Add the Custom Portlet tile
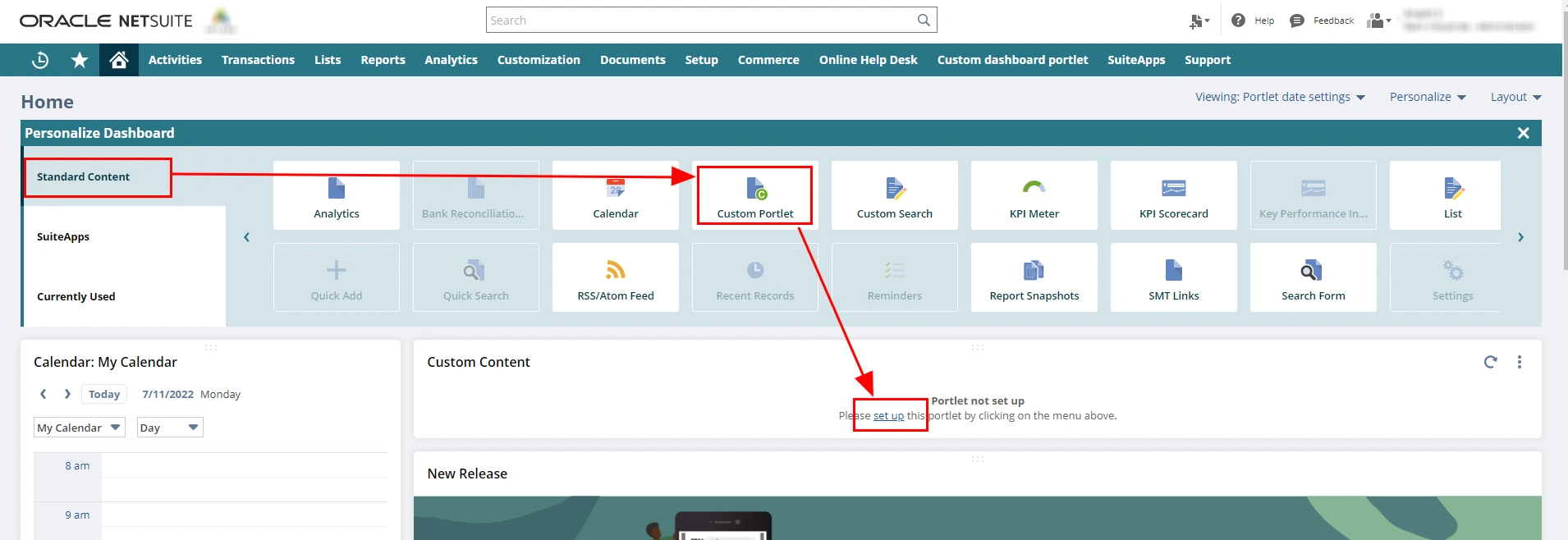1568x540 pixels. pyautogui.click(x=754, y=196)
